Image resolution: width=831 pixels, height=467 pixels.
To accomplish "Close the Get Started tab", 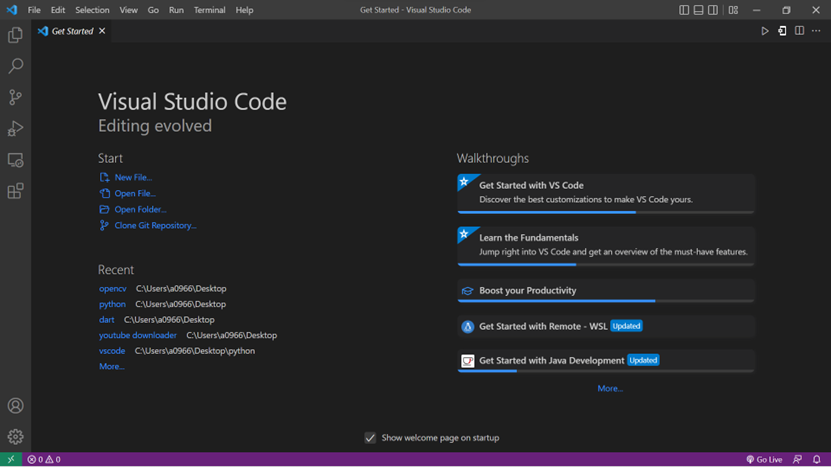I will click(x=102, y=31).
